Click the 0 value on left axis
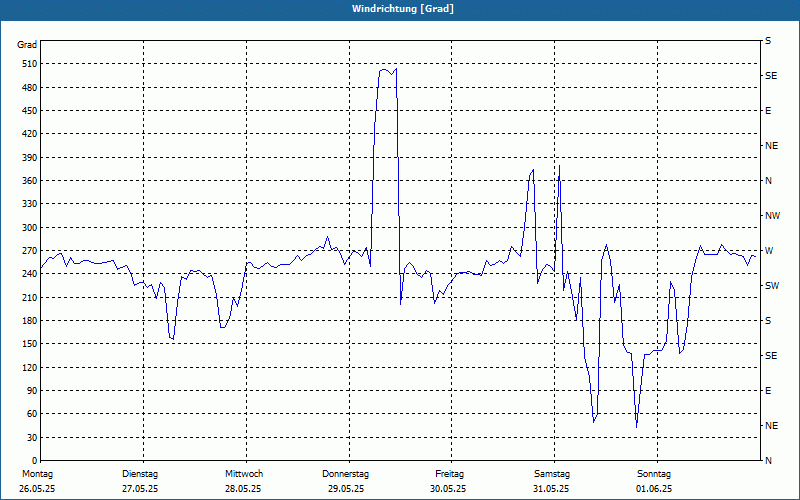The width and height of the screenshot is (800, 500). 35,461
